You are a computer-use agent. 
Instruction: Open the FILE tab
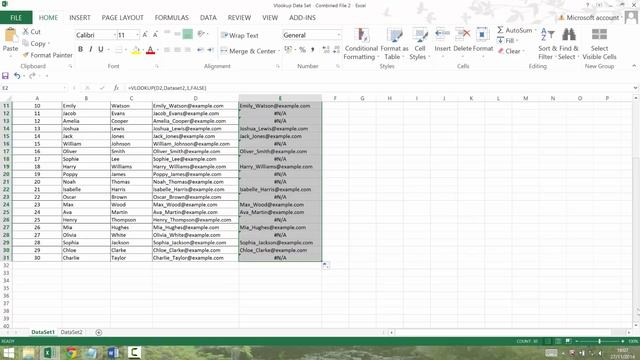click(16, 18)
